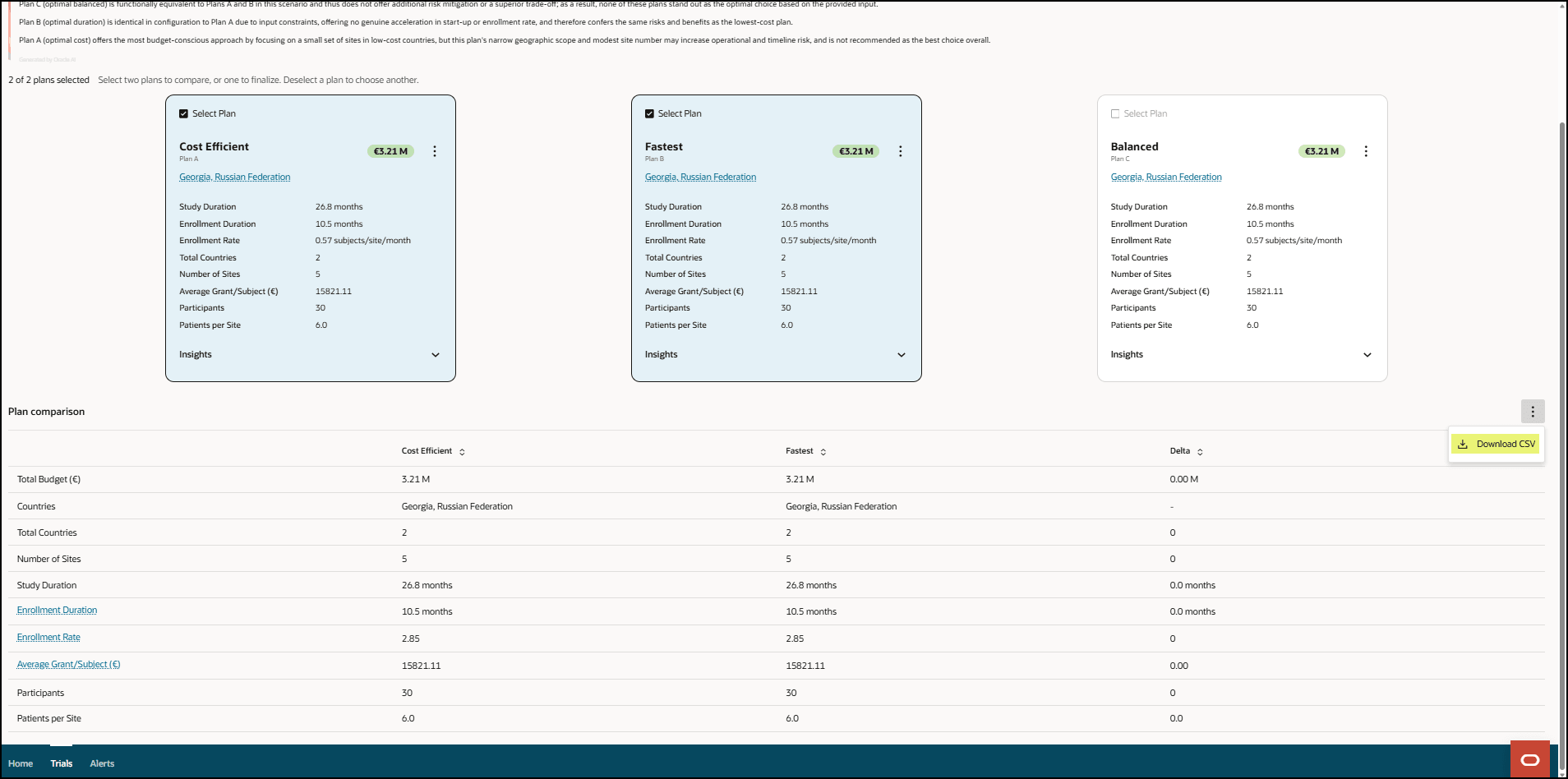Click the €3.21 M badge on Balanced
The width and height of the screenshot is (1568, 779).
[x=1321, y=151]
